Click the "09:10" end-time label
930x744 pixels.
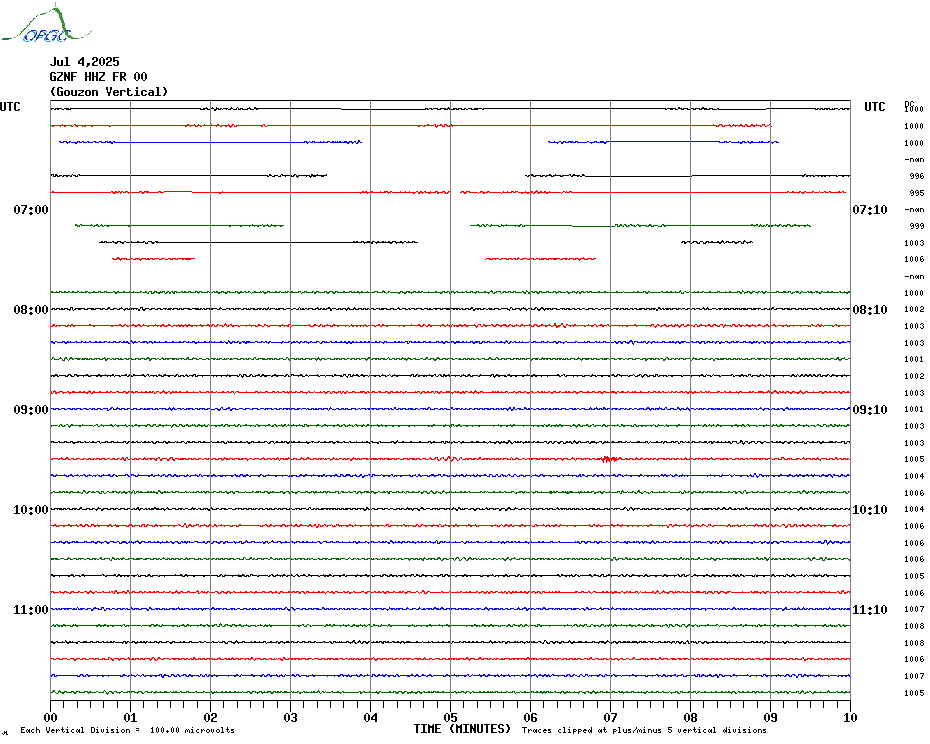click(870, 410)
